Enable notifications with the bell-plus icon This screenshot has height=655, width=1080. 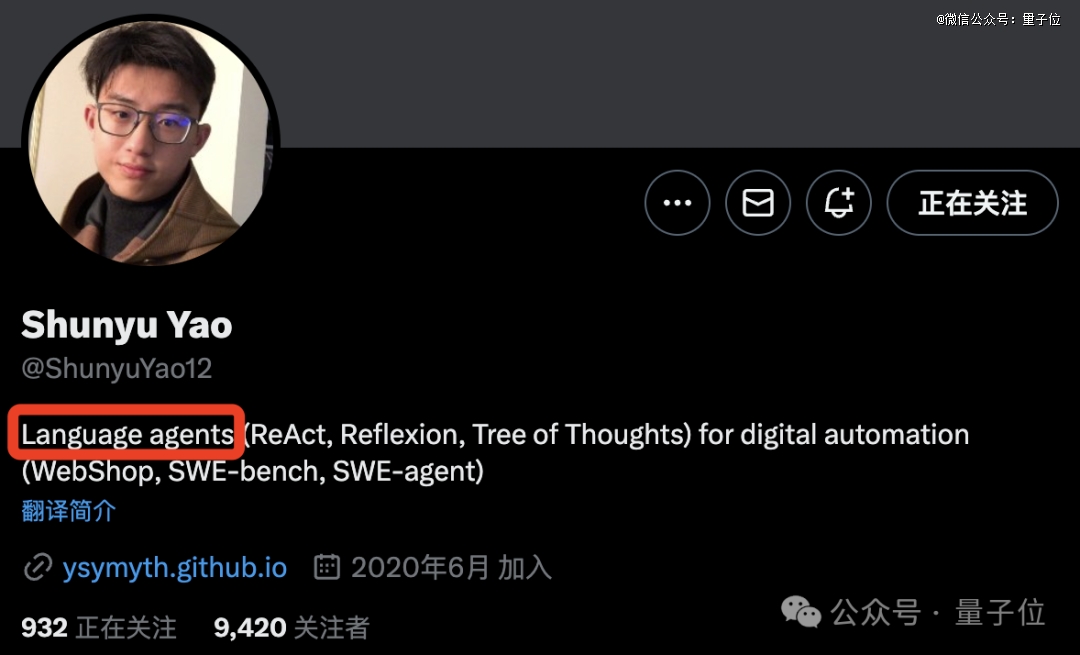839,202
